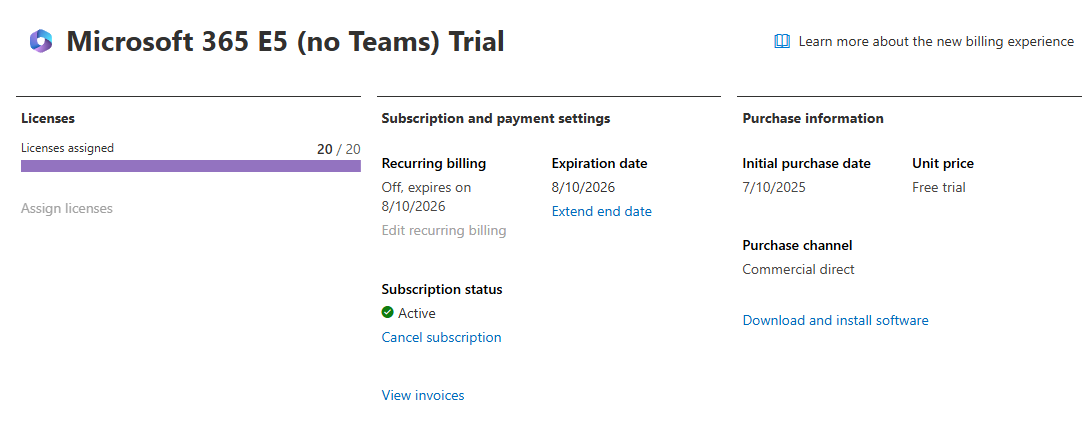
Task: Click the Active status text
Action: (417, 313)
